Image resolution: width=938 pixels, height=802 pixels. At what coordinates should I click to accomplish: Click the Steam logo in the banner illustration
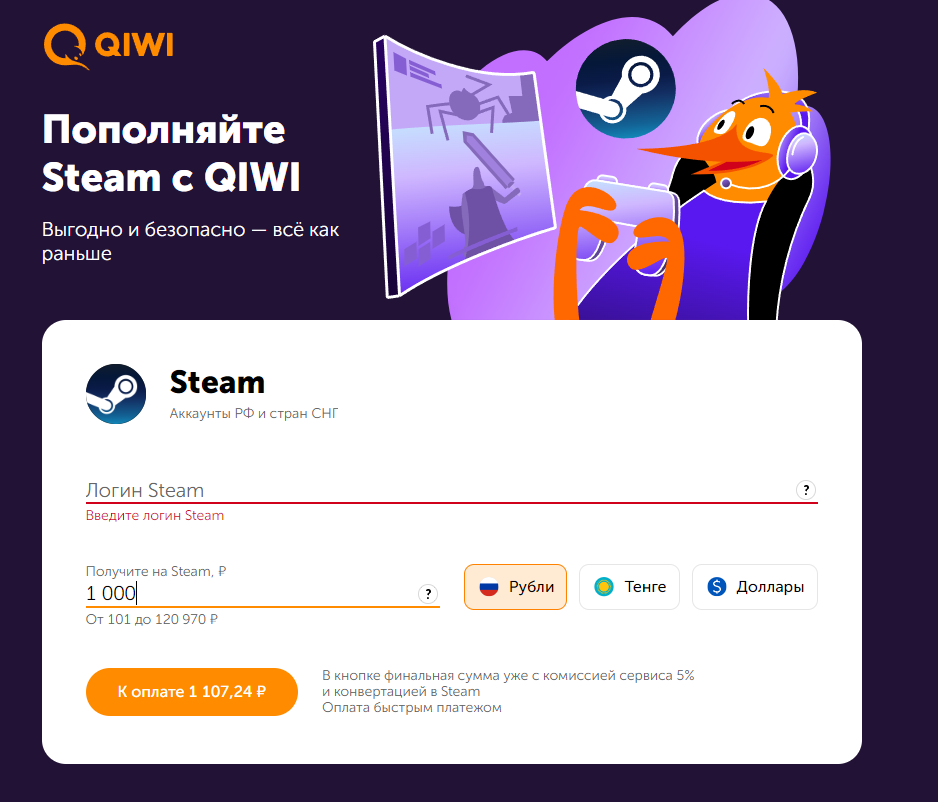(x=626, y=89)
